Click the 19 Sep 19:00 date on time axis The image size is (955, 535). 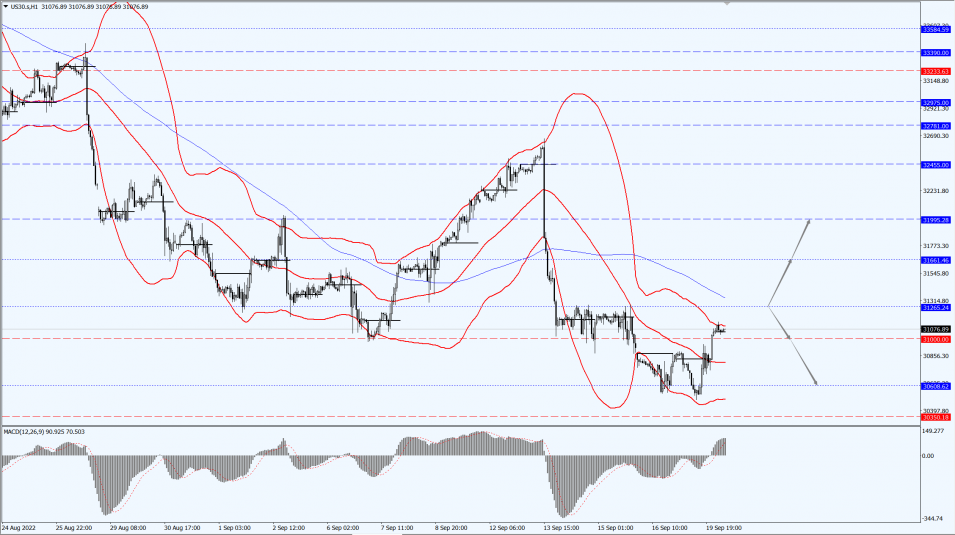[x=724, y=528]
